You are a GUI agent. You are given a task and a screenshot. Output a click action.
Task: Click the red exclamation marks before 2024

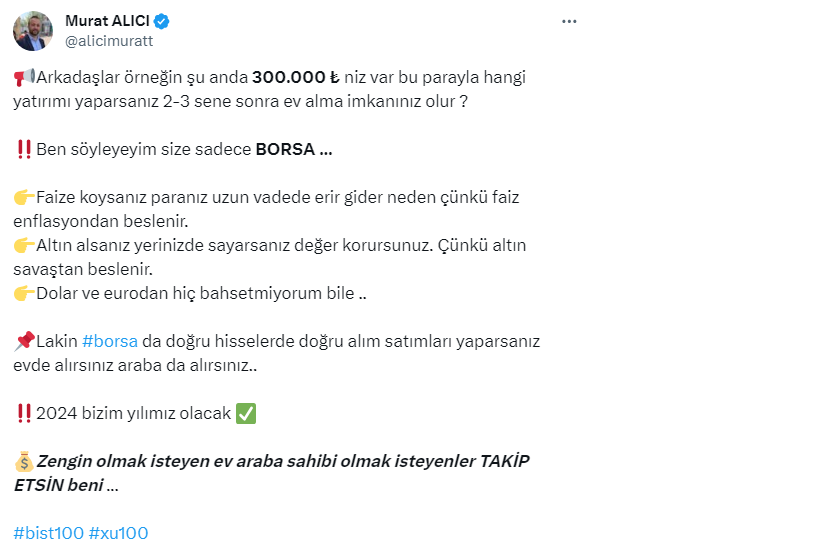point(25,413)
